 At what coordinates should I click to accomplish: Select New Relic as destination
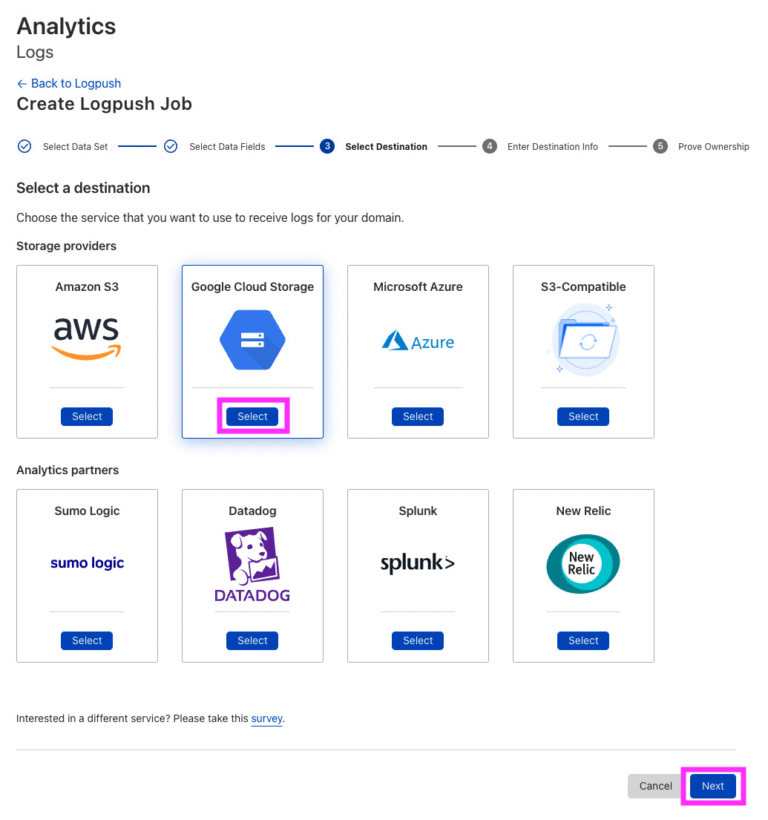(x=583, y=640)
